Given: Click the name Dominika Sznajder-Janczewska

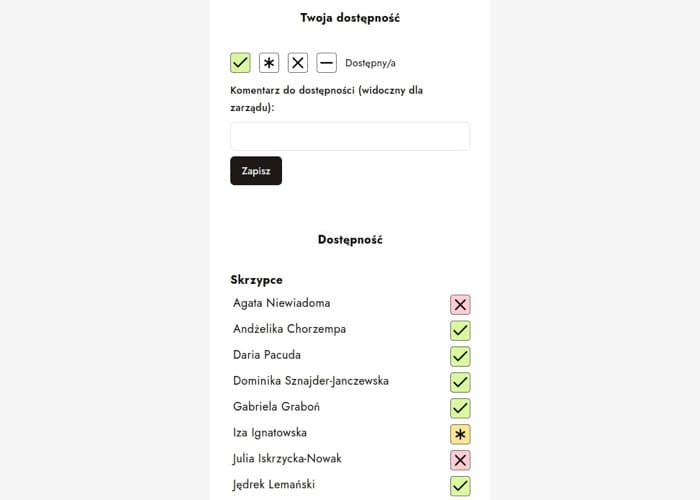Looking at the screenshot, I should pyautogui.click(x=311, y=381).
